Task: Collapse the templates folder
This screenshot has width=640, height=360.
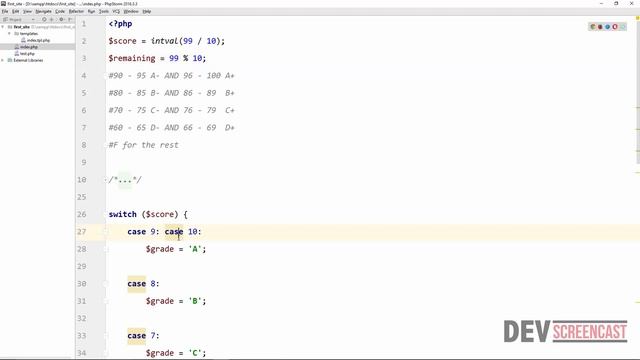Action: (x=10, y=33)
